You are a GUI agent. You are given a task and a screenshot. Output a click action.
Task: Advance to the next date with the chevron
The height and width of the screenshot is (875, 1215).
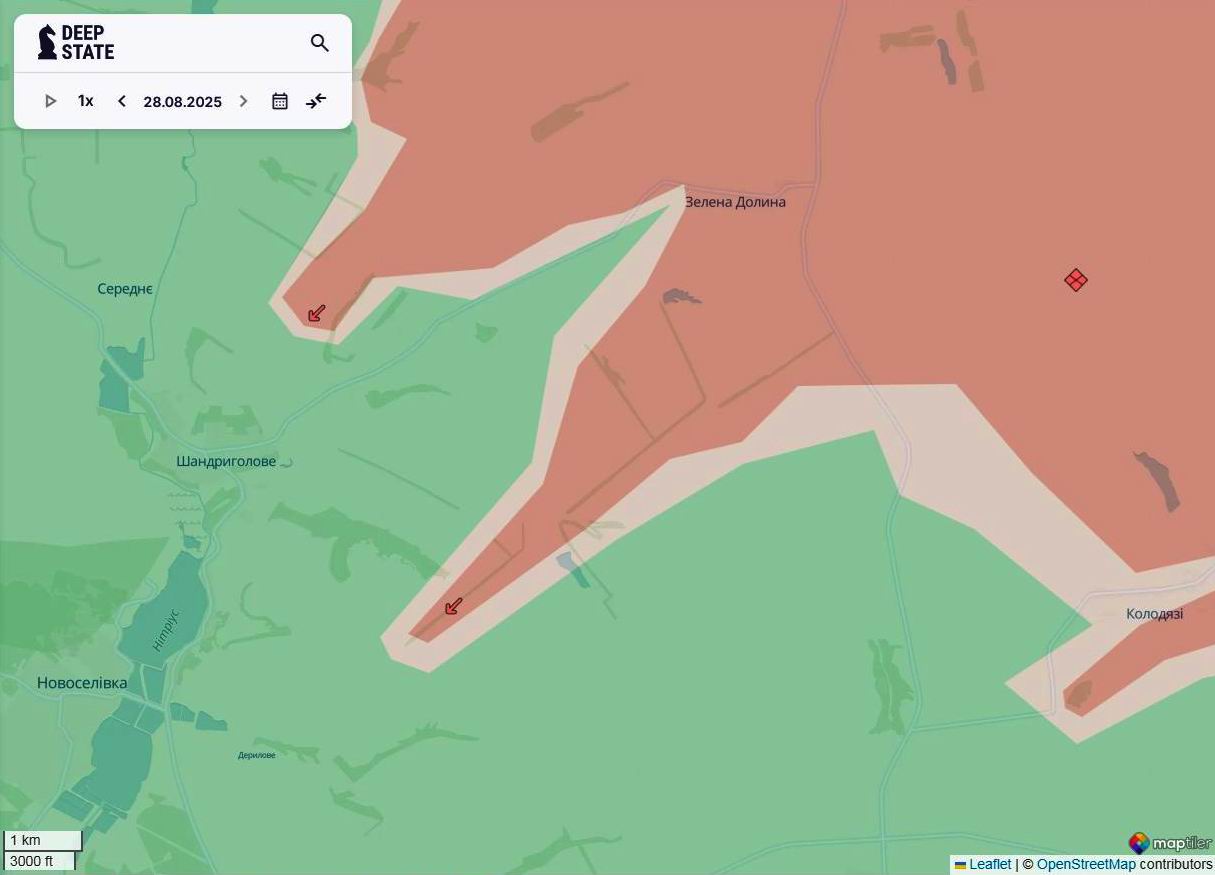point(243,101)
